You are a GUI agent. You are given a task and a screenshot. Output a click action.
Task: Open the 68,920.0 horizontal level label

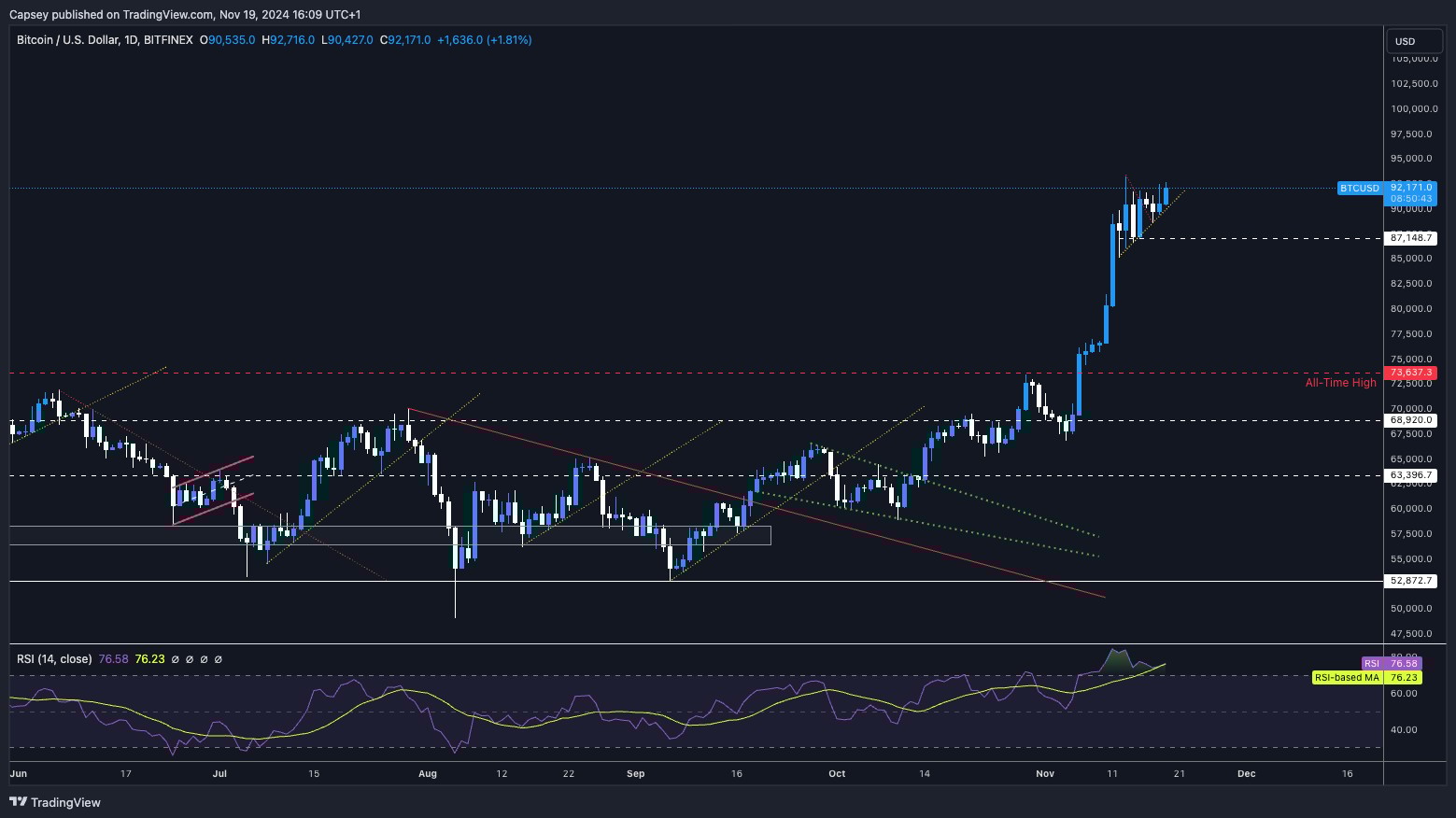pos(1410,420)
